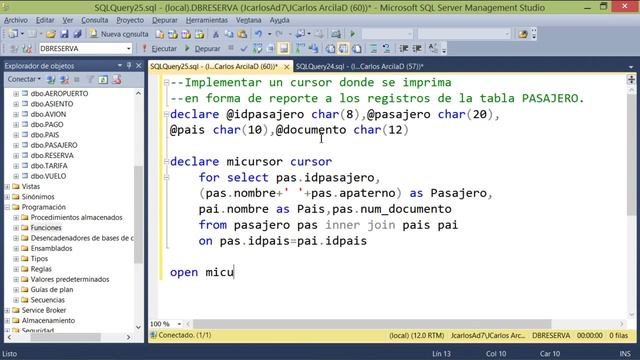This screenshot has width=640, height=360.
Task: Select the dbo.VUELO tree item
Action: (x=48, y=176)
